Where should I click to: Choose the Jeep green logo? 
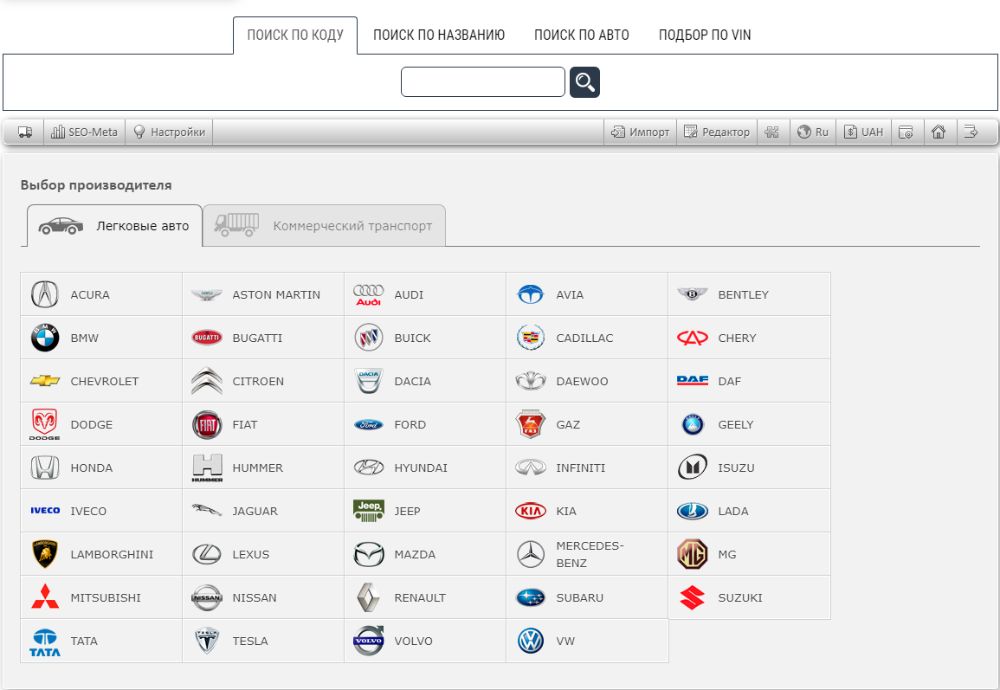tap(369, 511)
